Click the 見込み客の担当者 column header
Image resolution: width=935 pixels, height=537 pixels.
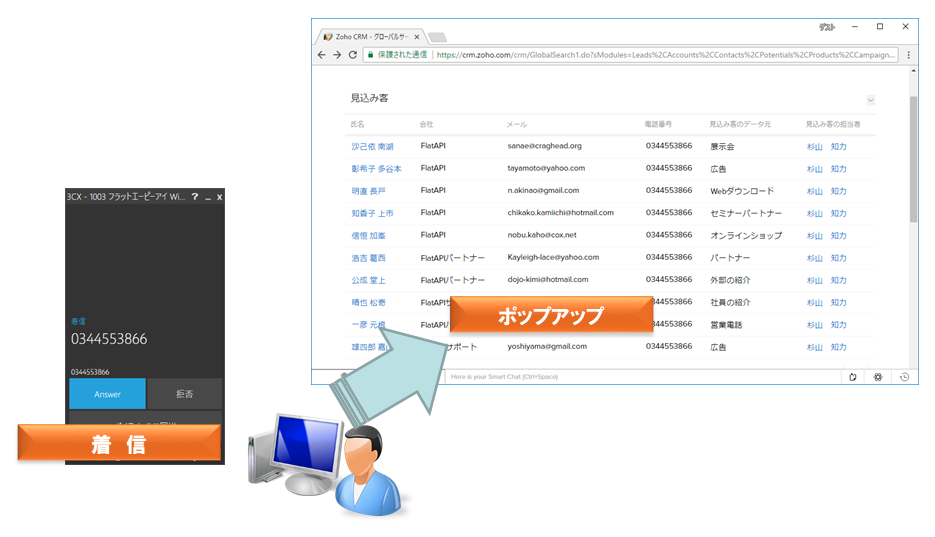pyautogui.click(x=833, y=124)
